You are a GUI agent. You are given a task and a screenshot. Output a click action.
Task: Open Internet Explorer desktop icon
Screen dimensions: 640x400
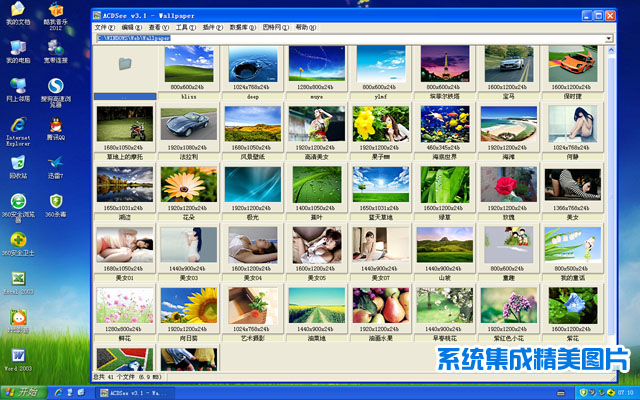tap(18, 131)
